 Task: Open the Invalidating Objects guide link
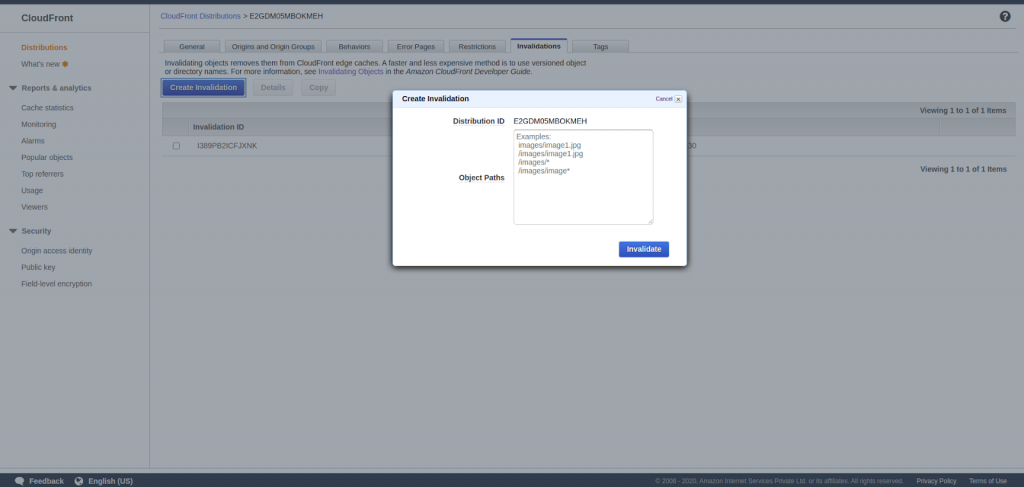(x=351, y=72)
